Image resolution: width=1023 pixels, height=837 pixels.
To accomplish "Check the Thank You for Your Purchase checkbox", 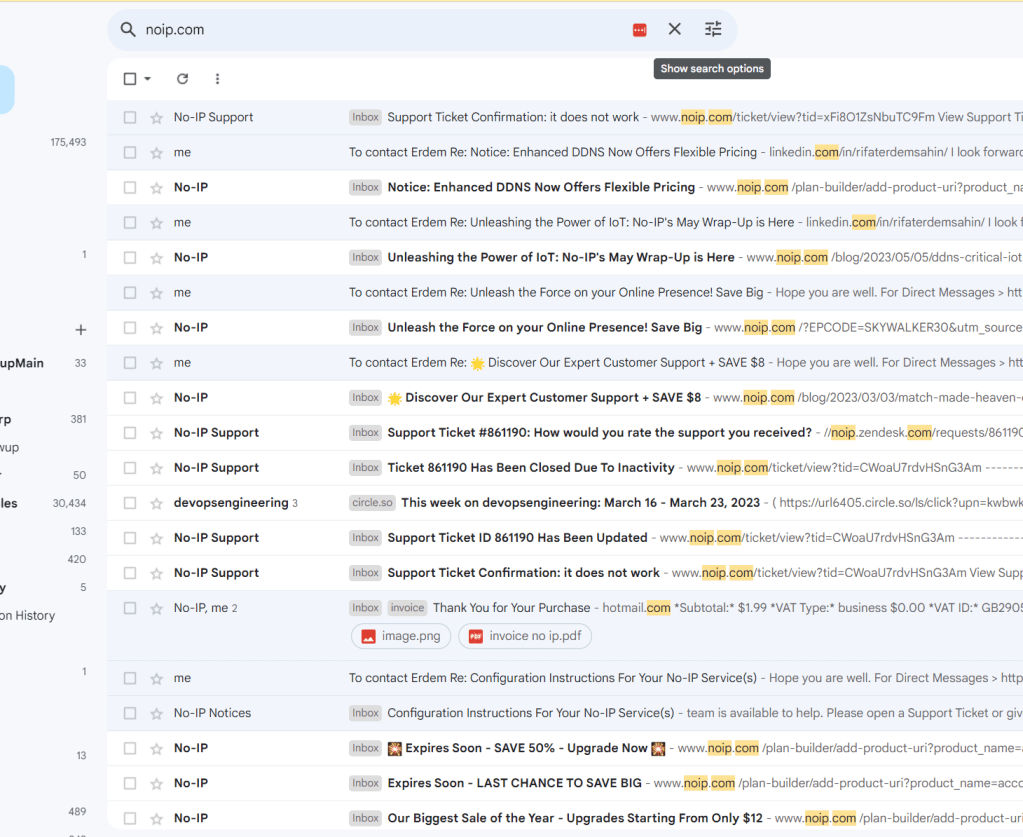I will pos(130,608).
